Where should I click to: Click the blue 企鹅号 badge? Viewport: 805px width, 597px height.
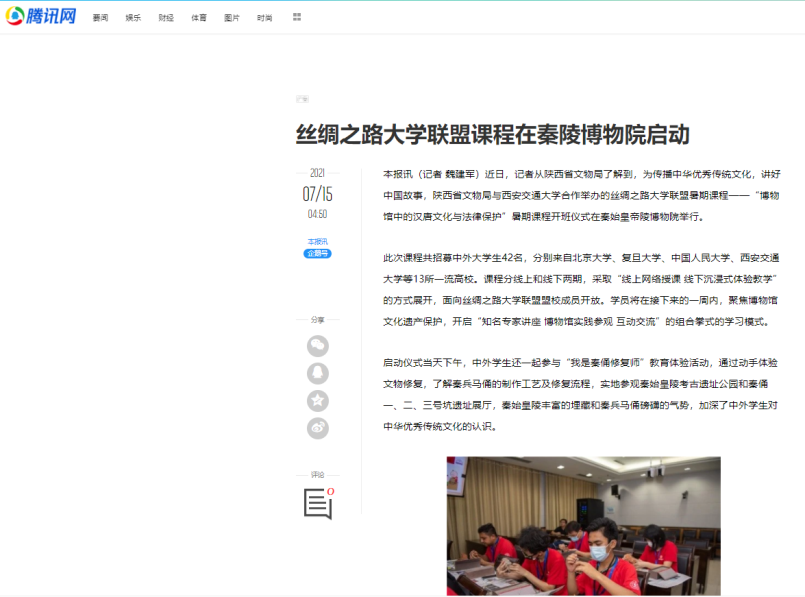(x=317, y=253)
